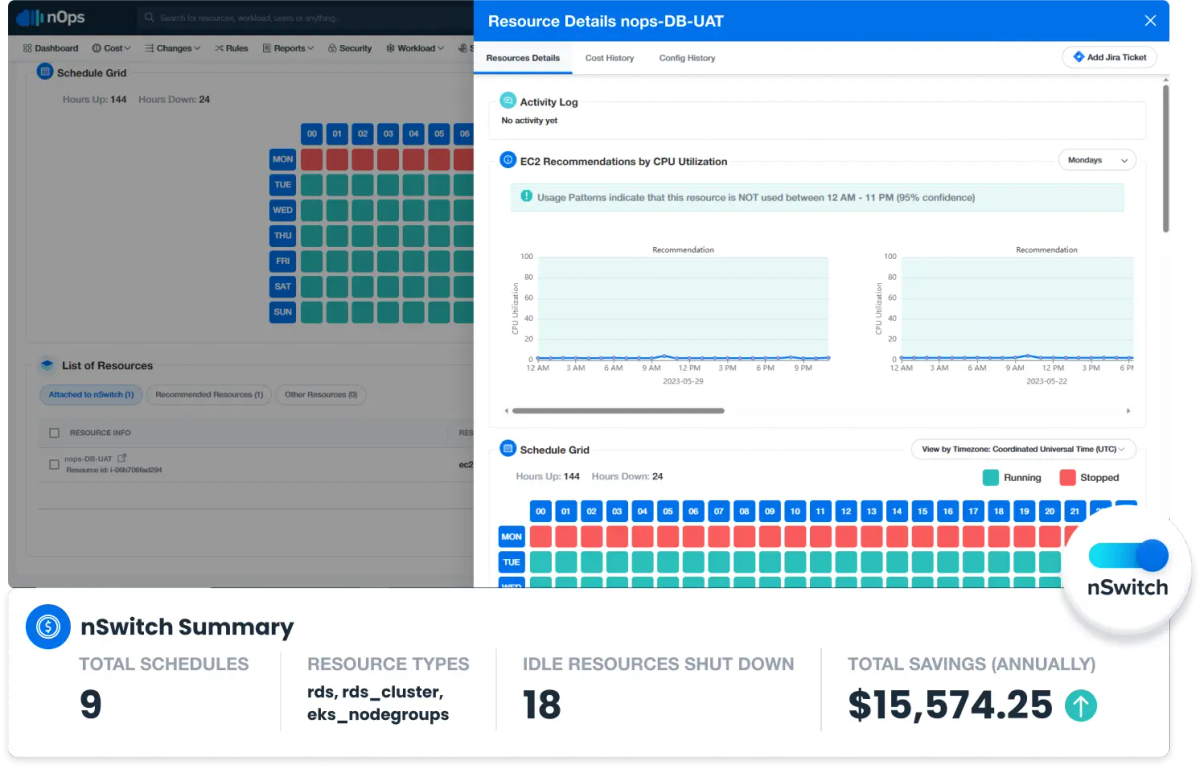Click the green total savings arrow icon
Image resolution: width=1200 pixels, height=769 pixels.
[x=1080, y=706]
